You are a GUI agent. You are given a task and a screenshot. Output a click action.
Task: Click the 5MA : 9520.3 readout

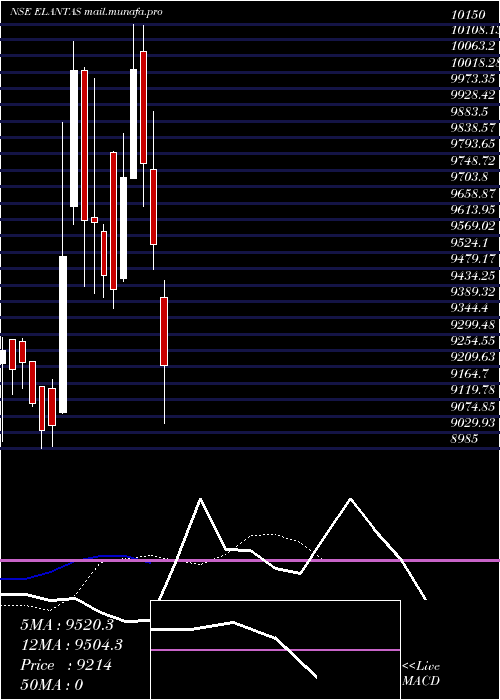point(67,625)
